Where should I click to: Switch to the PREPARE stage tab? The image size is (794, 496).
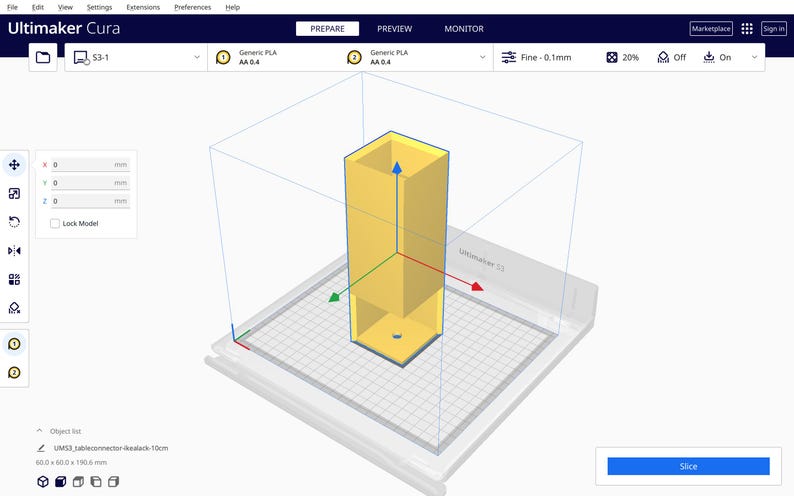click(x=327, y=29)
